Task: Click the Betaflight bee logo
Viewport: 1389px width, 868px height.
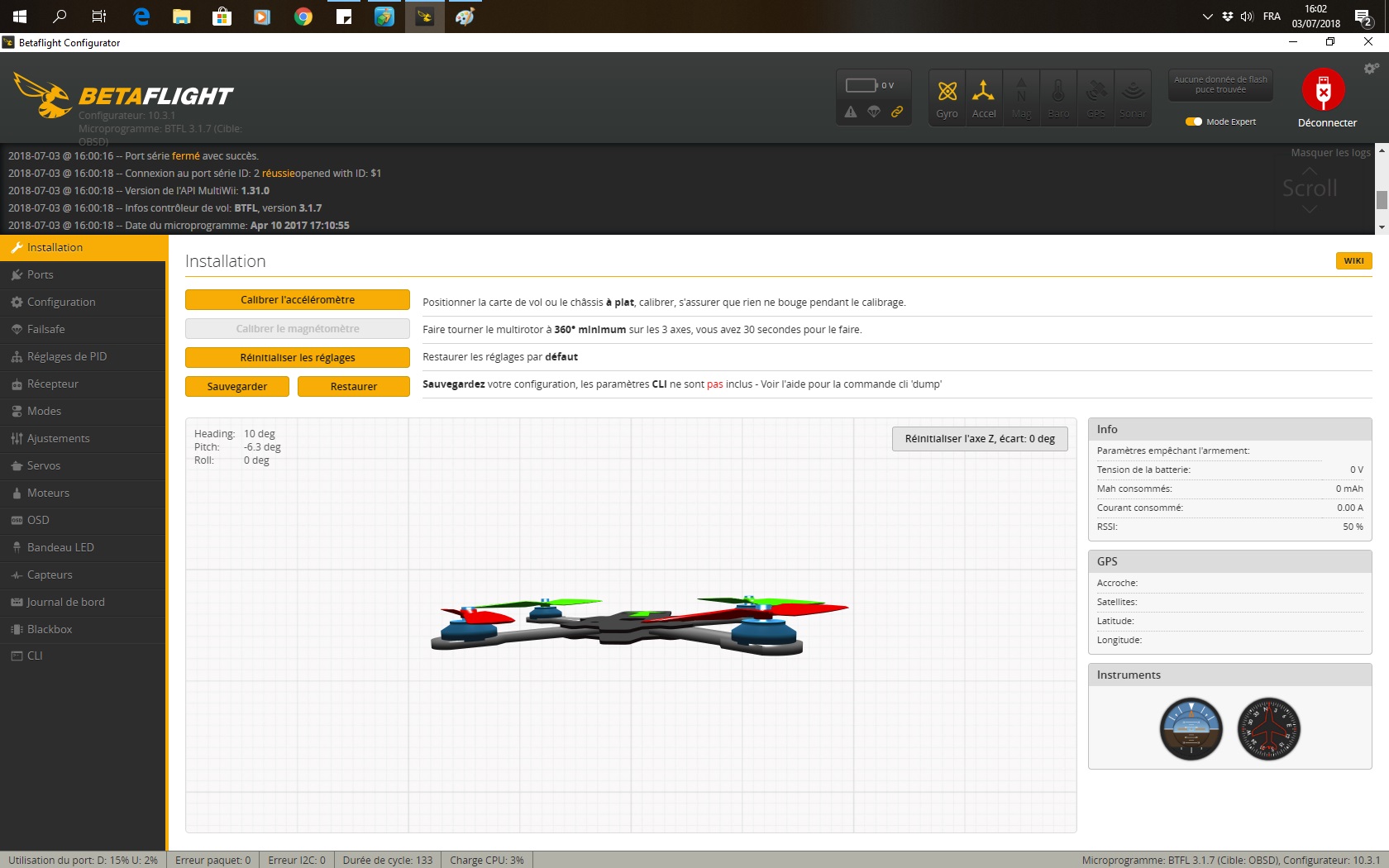Action: (43, 95)
